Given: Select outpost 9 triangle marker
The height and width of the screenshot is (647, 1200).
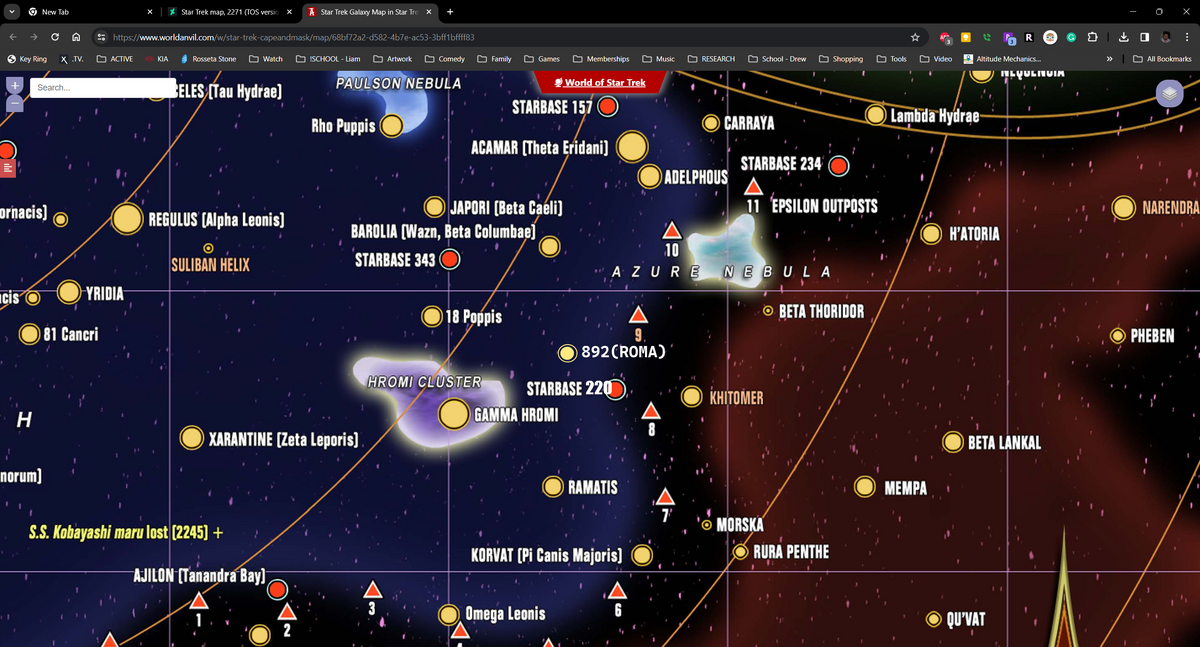Looking at the screenshot, I should 638,315.
